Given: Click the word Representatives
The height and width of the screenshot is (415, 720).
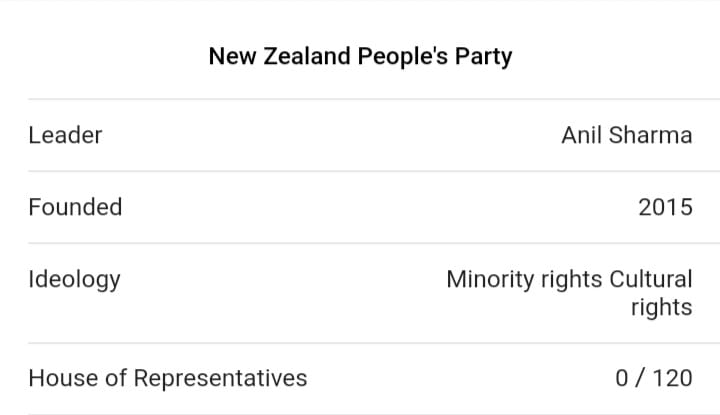Looking at the screenshot, I should click(220, 378).
